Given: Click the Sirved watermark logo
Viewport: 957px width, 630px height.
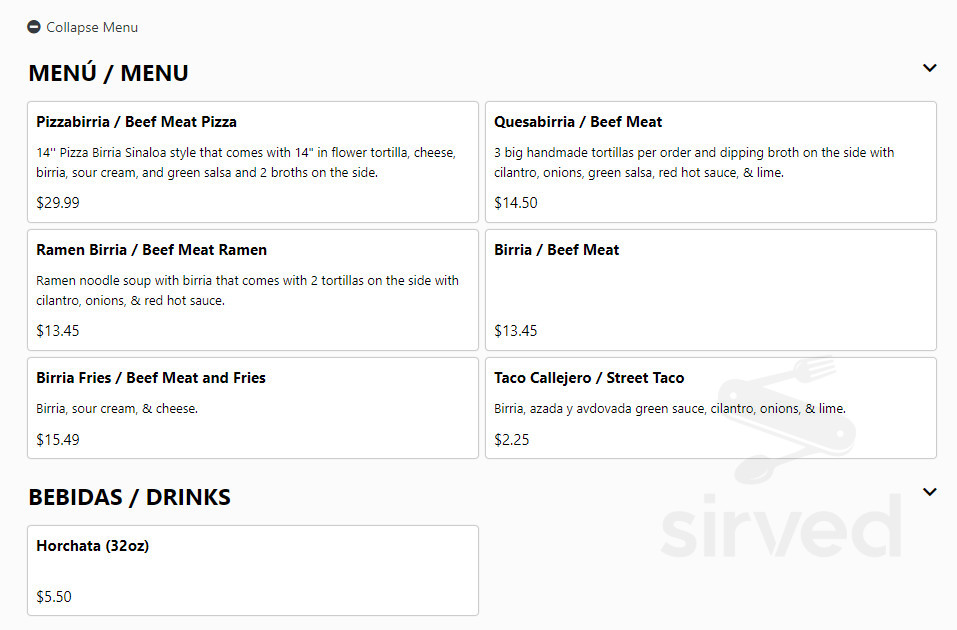Looking at the screenshot, I should pos(781,525).
